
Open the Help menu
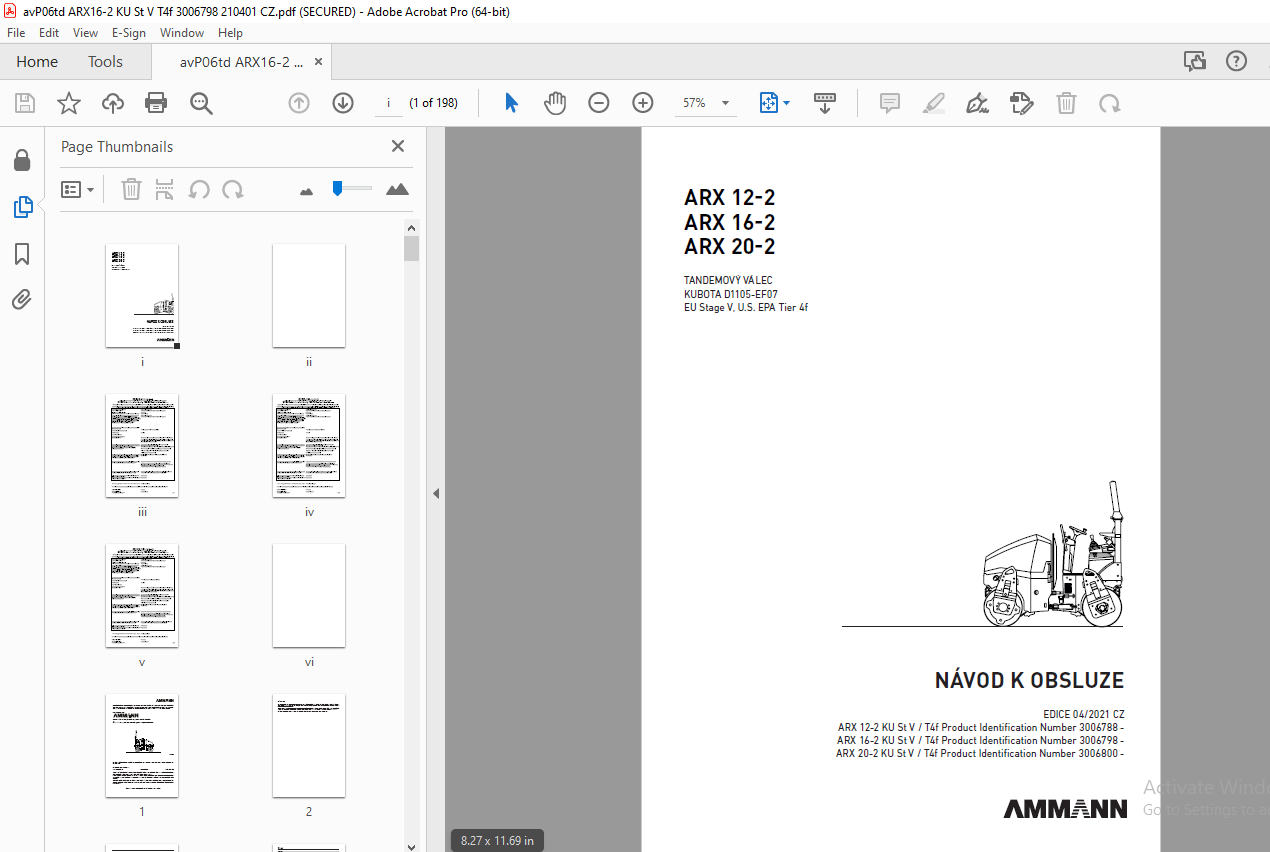pyautogui.click(x=230, y=33)
